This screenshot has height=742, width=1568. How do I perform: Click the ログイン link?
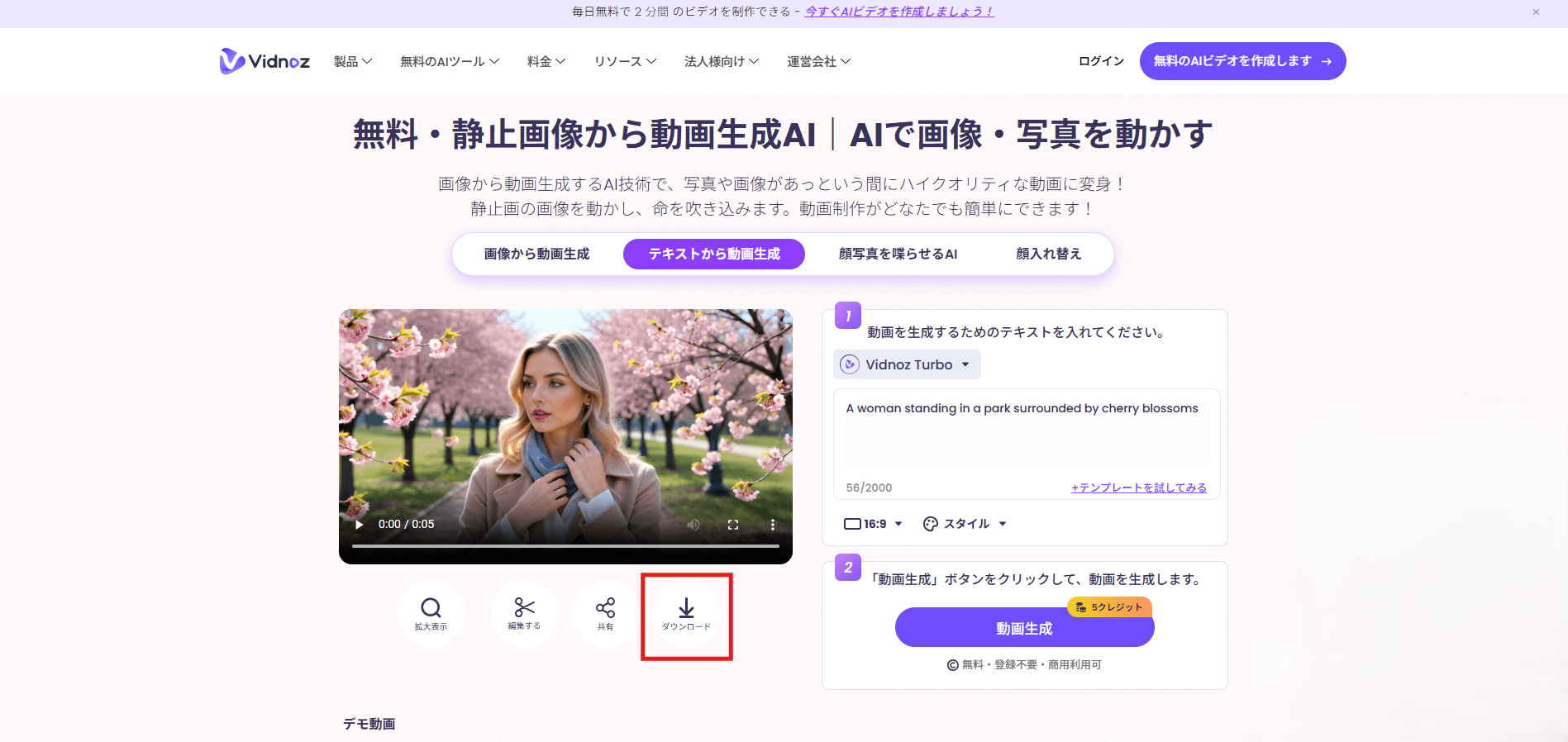[1101, 61]
